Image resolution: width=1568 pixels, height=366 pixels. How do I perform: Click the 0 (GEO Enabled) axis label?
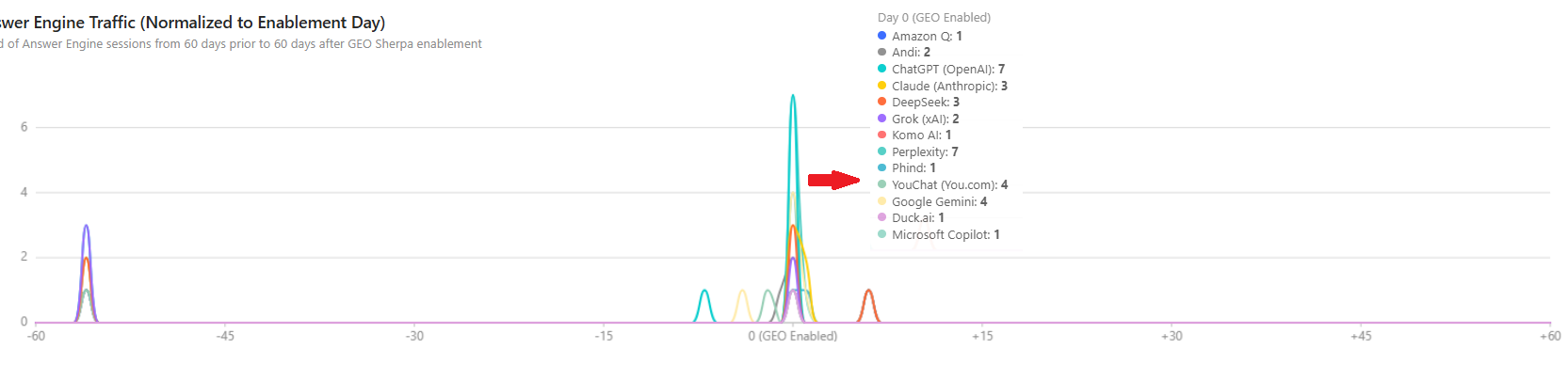pos(793,336)
